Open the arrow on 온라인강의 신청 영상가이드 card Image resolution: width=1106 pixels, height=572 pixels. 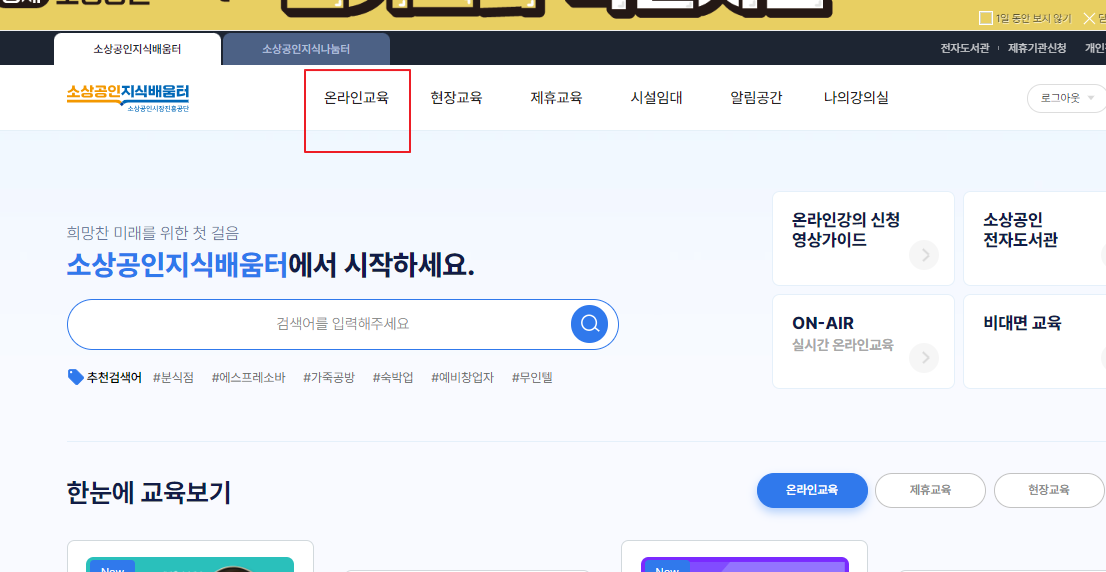[x=924, y=255]
